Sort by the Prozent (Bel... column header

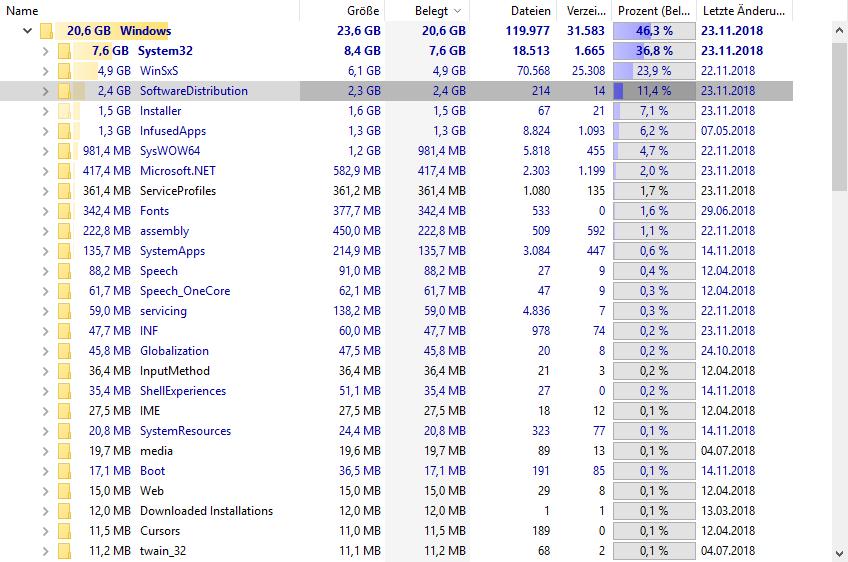pyautogui.click(x=654, y=10)
